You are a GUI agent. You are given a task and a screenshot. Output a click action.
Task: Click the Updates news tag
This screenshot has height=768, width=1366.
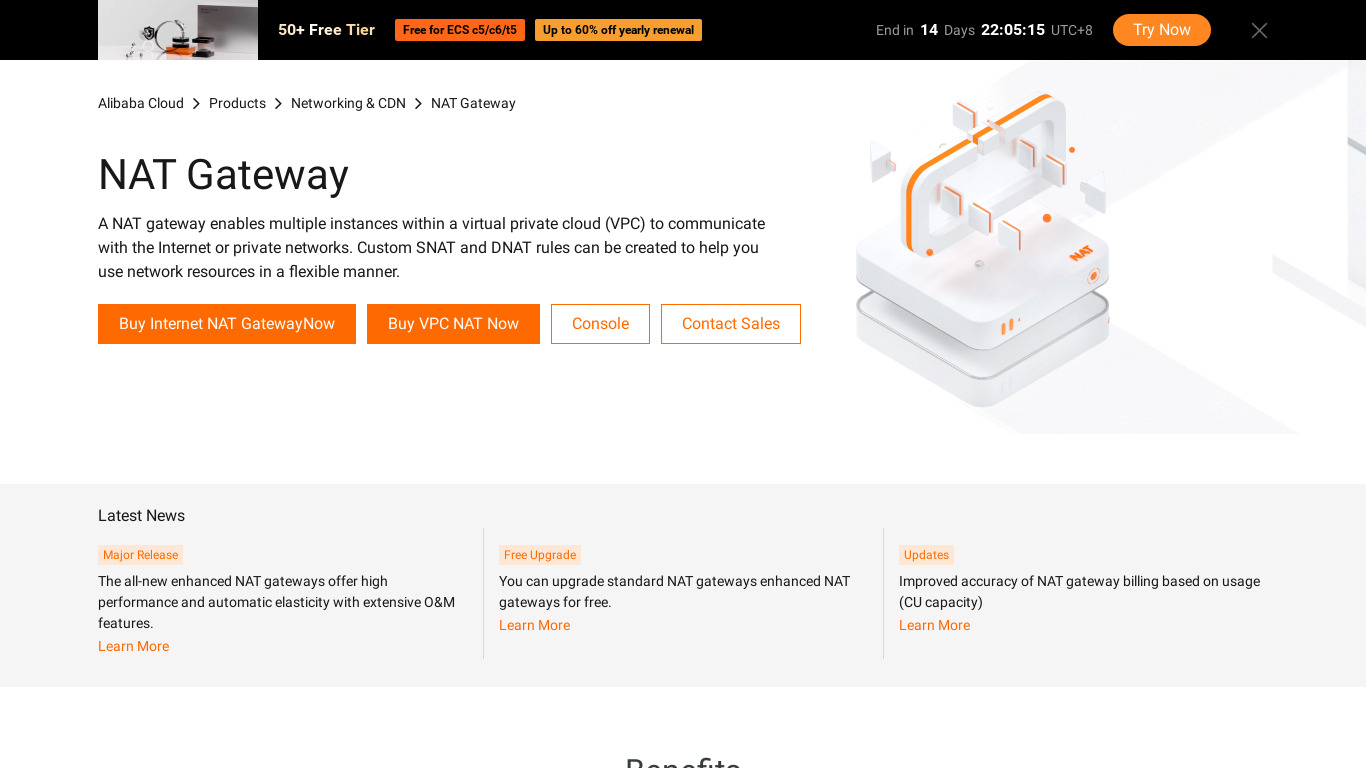click(x=926, y=555)
